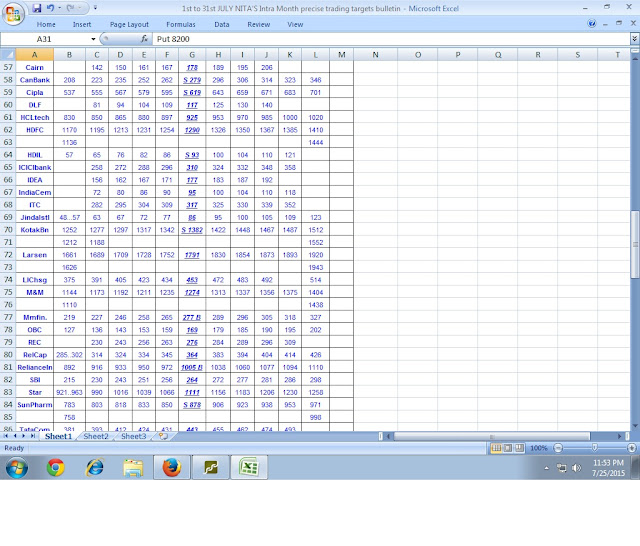Screen dimensions: 640x546
Task: Expand the formula bar
Action: [635, 39]
